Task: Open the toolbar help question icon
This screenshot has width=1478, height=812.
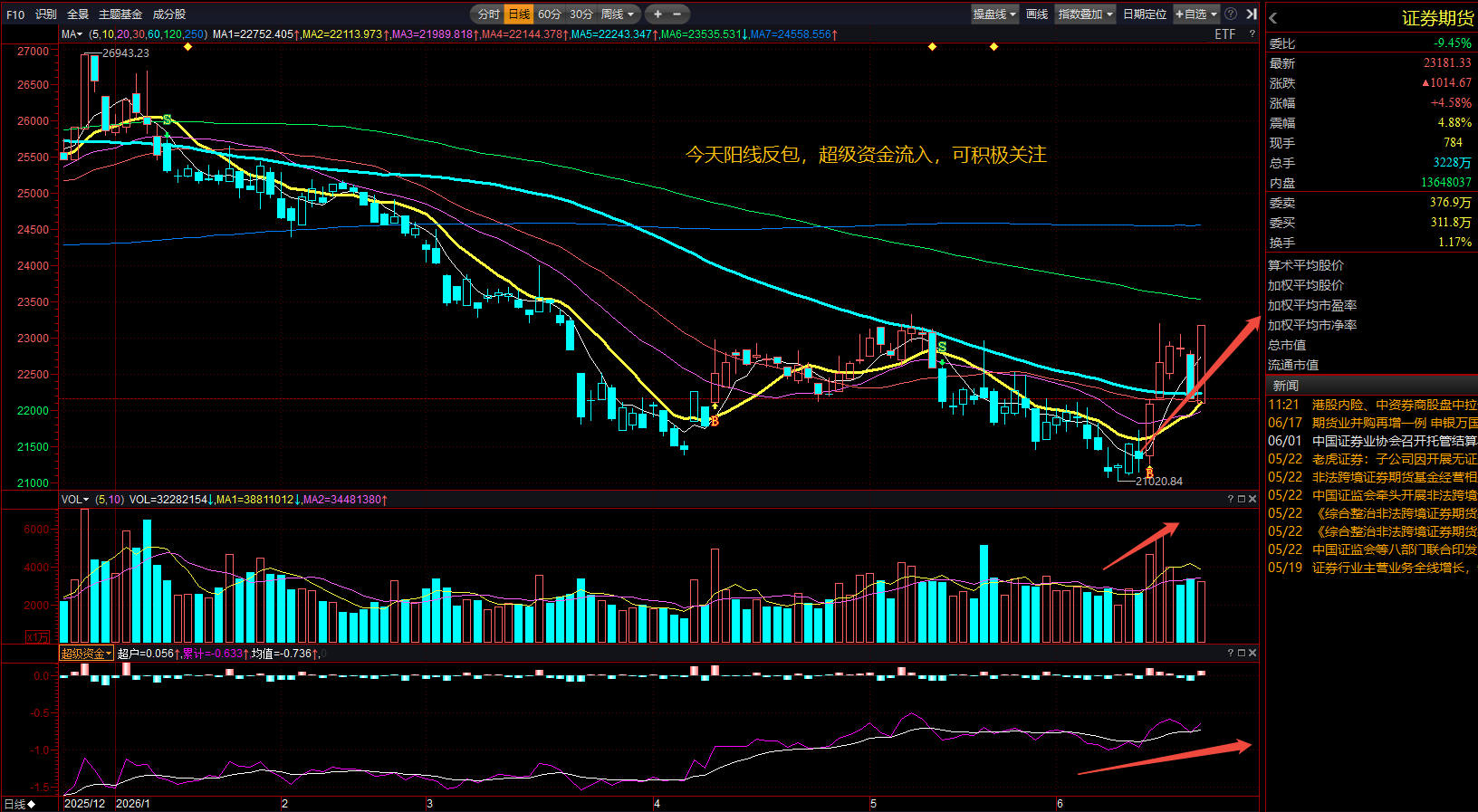Action: point(1231,14)
